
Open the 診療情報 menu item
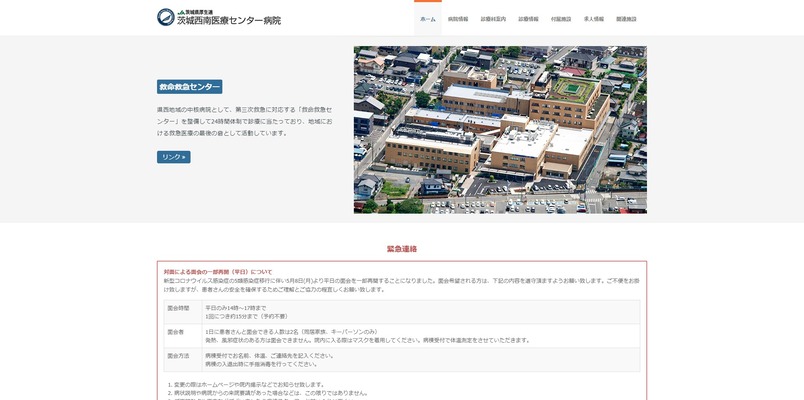pos(528,19)
